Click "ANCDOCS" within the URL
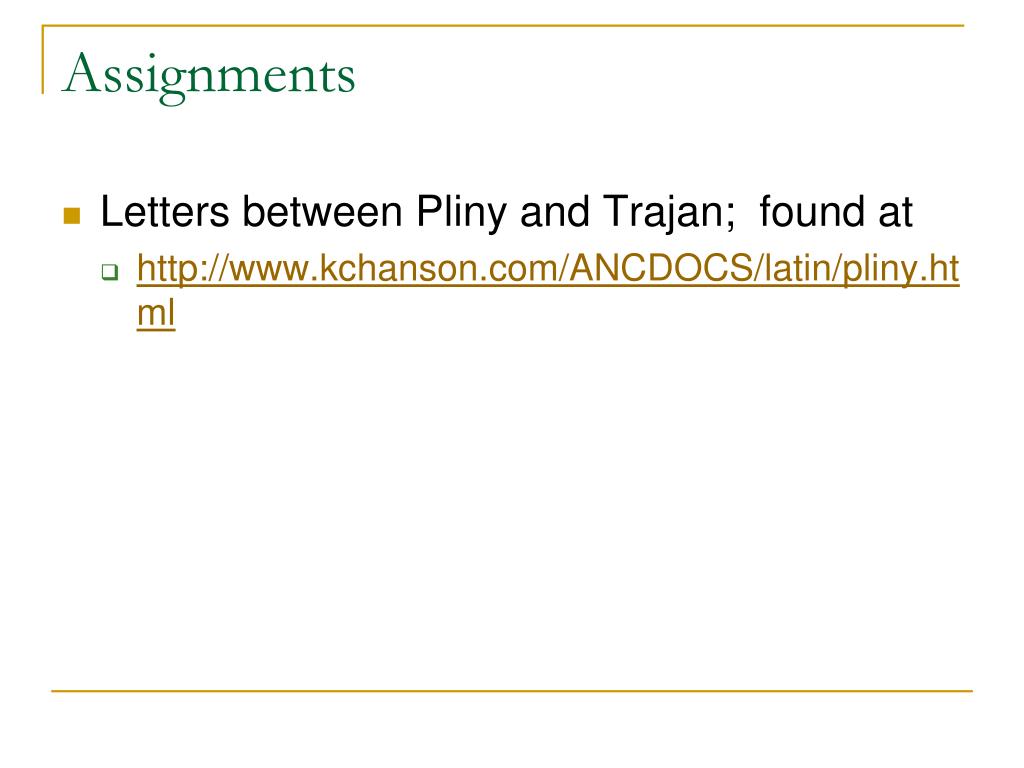 tap(662, 268)
